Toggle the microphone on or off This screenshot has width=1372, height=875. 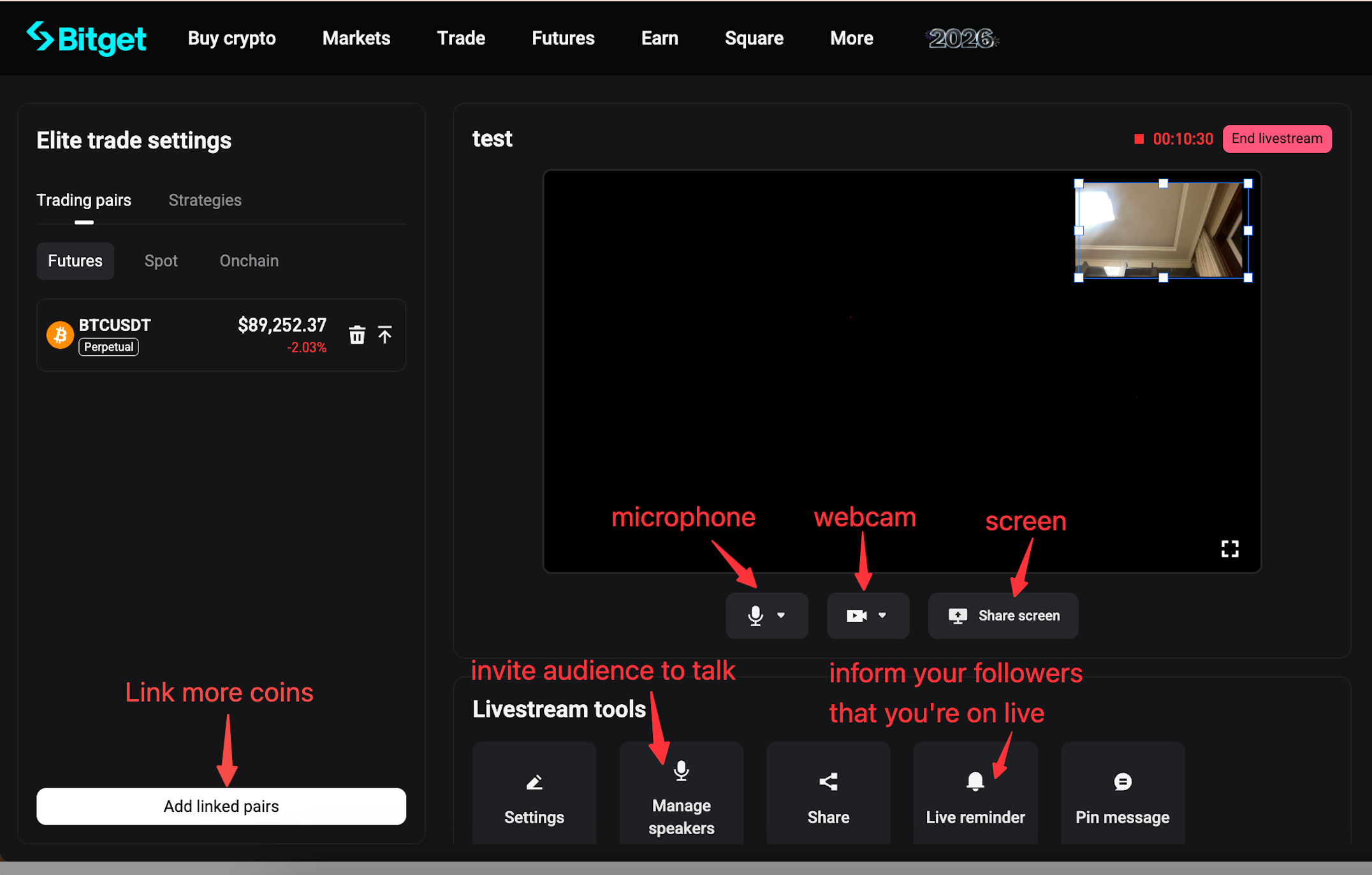[x=755, y=615]
